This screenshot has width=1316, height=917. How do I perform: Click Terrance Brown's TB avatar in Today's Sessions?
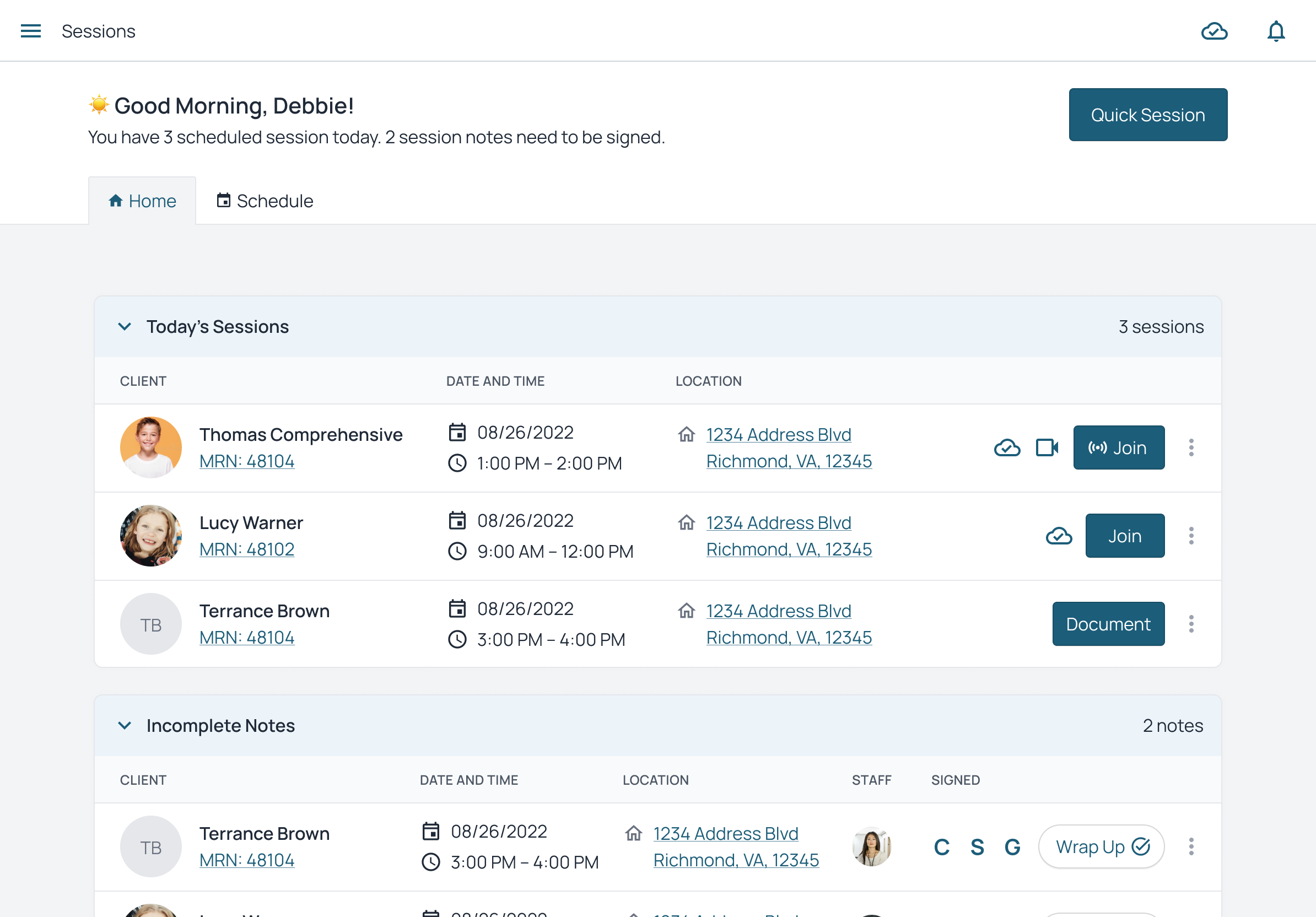pyautogui.click(x=151, y=624)
